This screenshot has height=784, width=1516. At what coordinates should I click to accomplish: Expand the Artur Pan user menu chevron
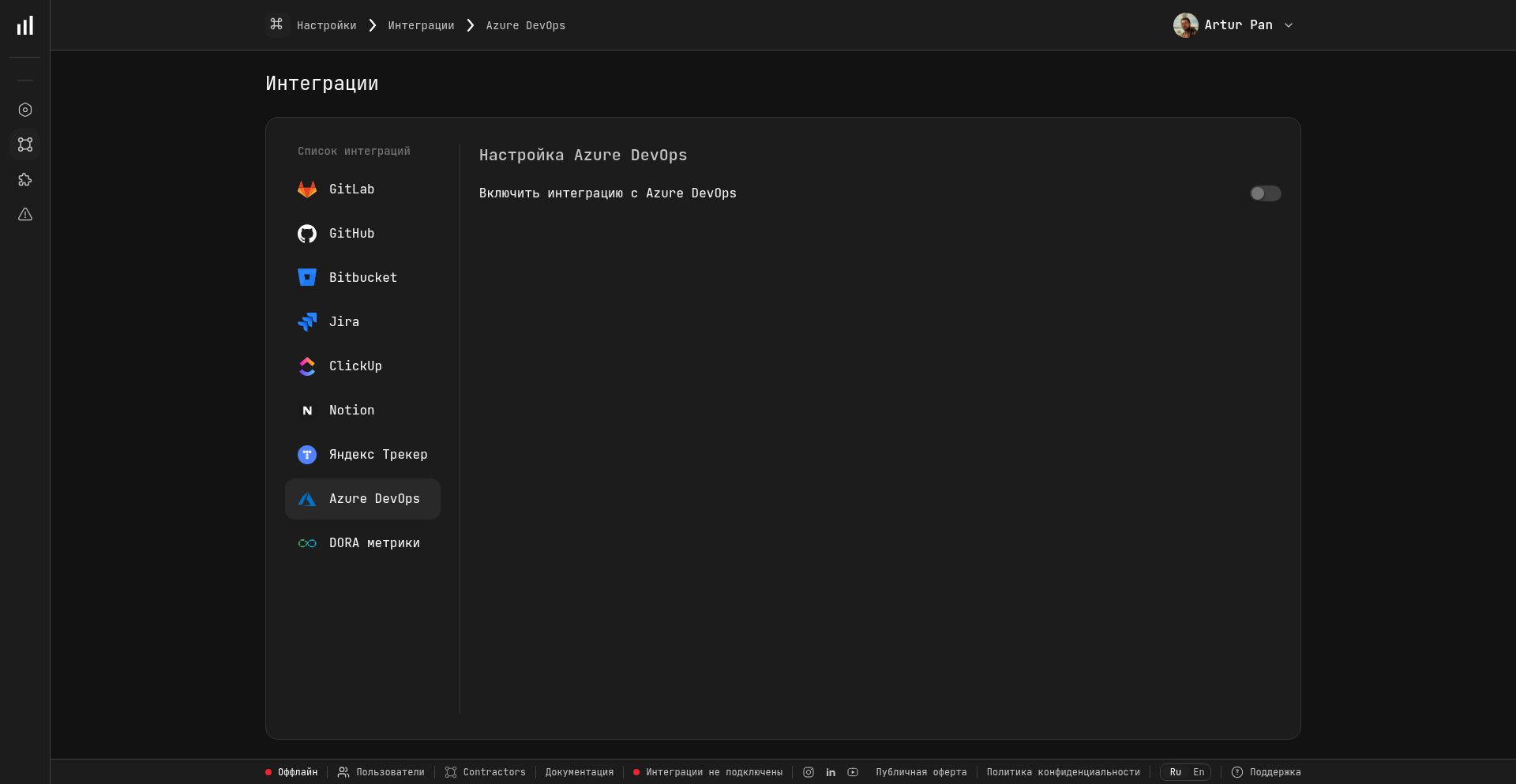pos(1289,25)
